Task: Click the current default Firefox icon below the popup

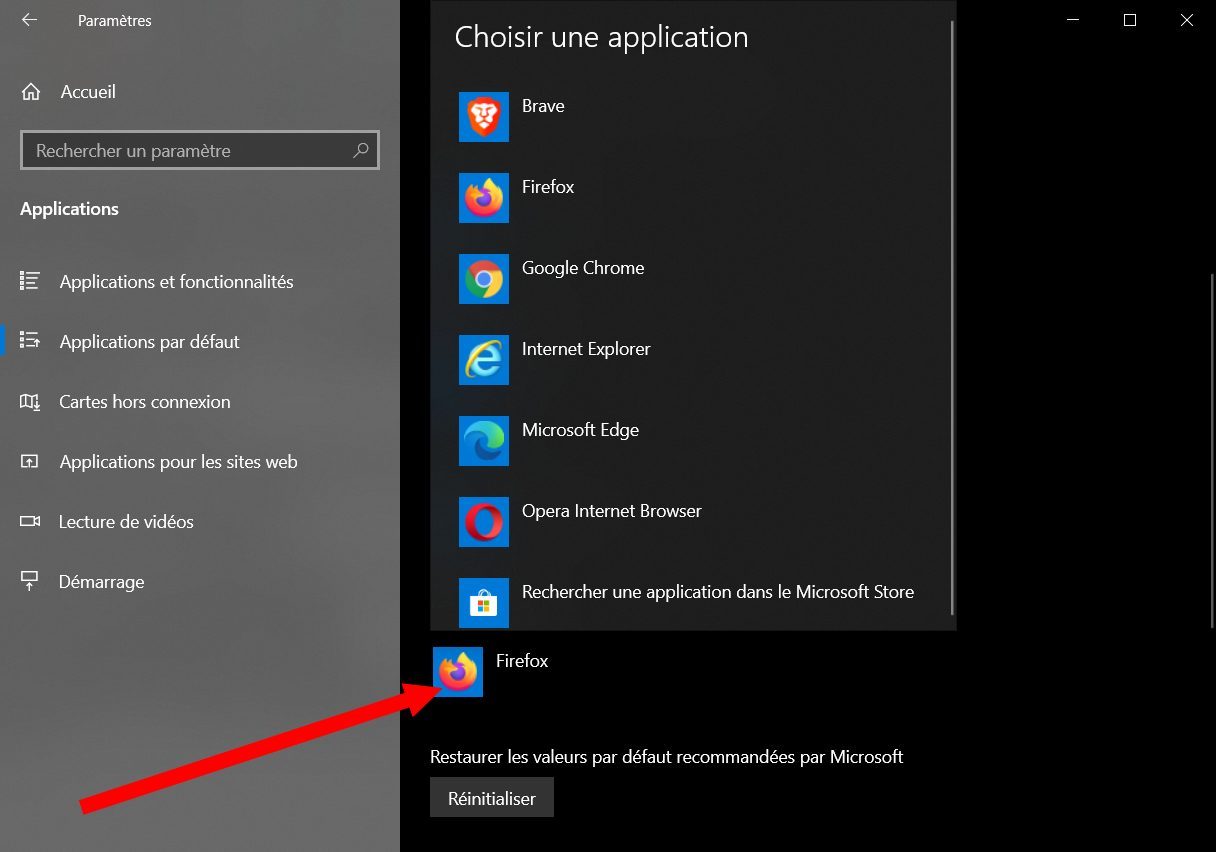Action: click(x=458, y=672)
